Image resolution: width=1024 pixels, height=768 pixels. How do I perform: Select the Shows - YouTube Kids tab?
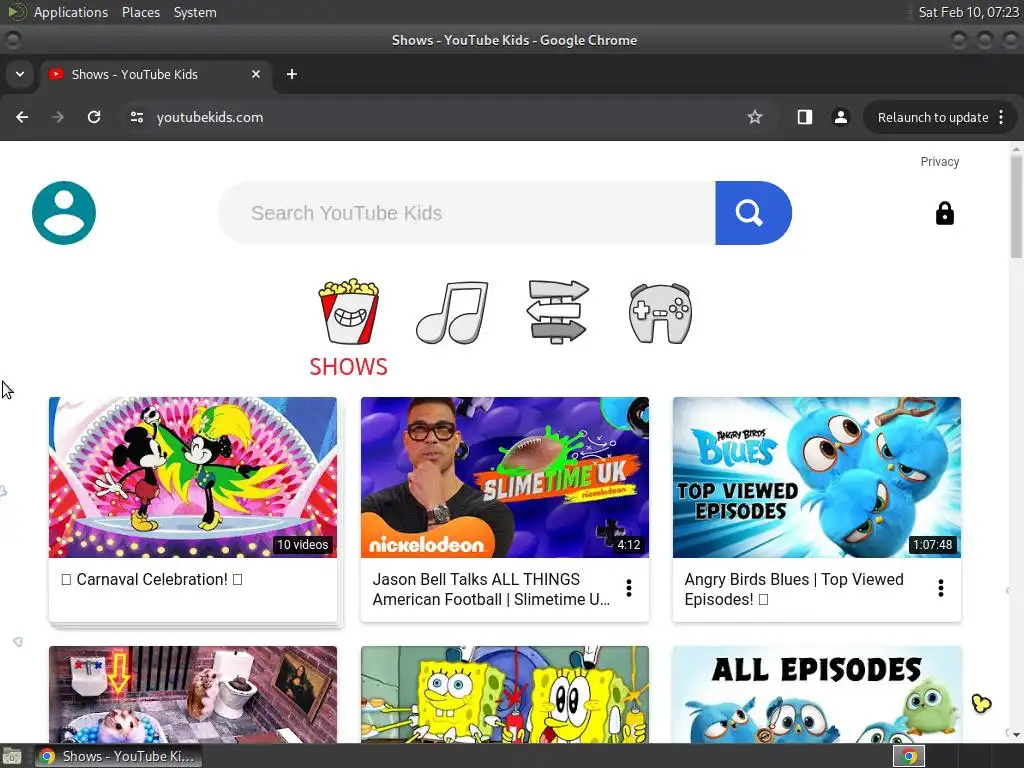tap(155, 74)
